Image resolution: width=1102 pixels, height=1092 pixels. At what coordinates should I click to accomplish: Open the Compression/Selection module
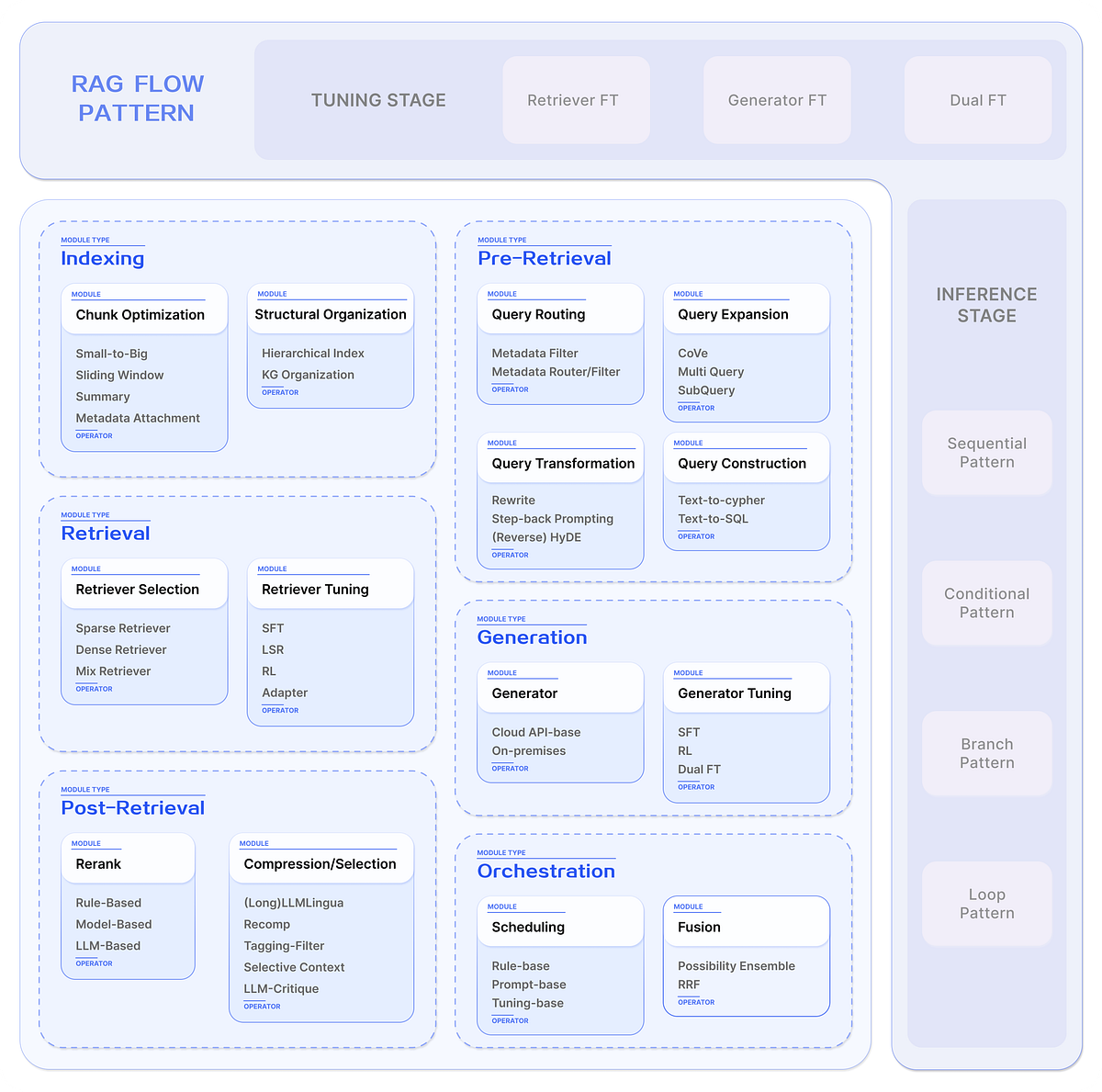click(x=319, y=863)
